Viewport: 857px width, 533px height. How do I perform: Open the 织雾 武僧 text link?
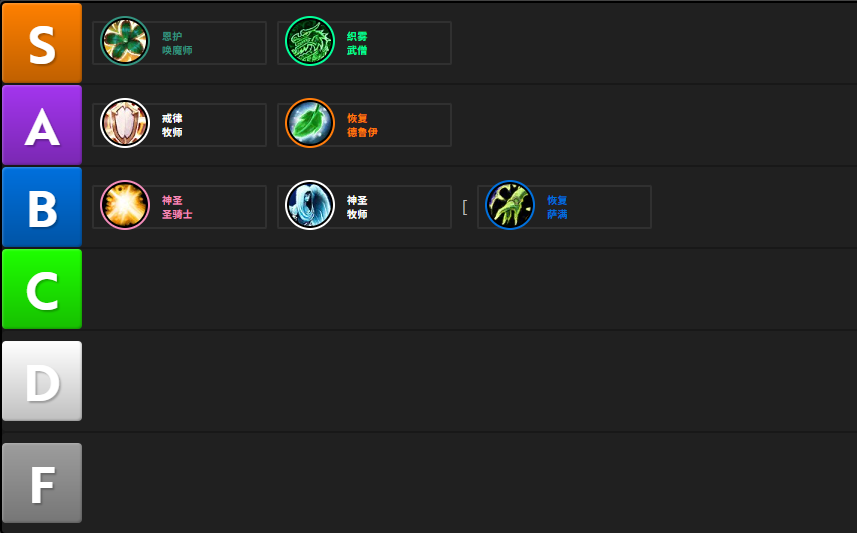coord(357,43)
